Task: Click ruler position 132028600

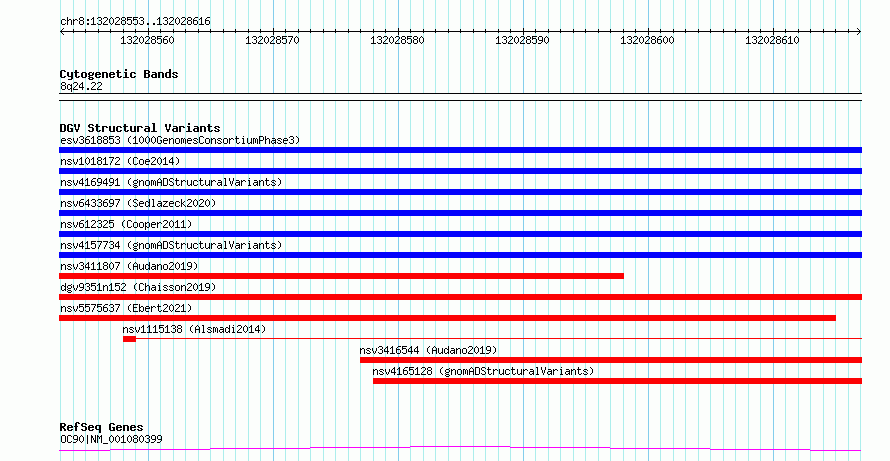Action: [x=647, y=40]
